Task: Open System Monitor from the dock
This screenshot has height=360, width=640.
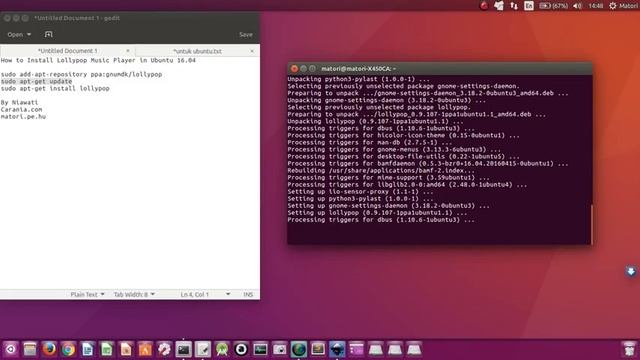Action: coord(260,349)
